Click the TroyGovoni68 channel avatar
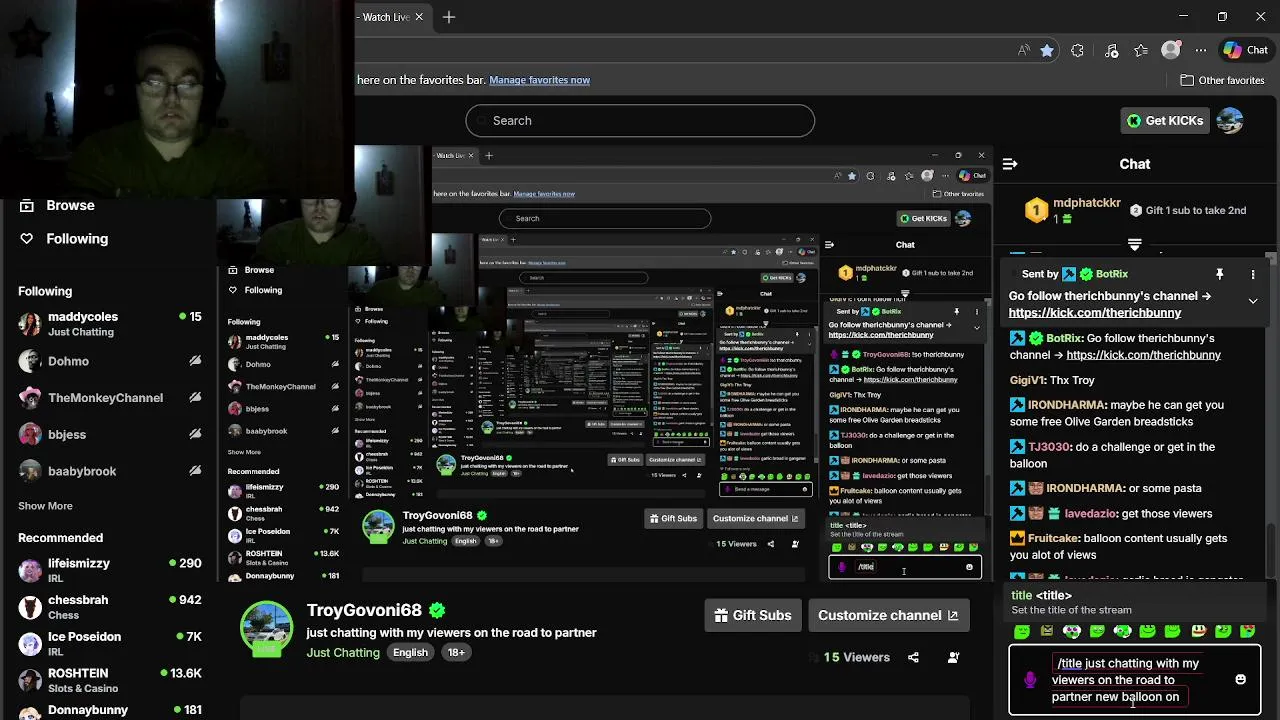The width and height of the screenshot is (1280, 720). pyautogui.click(x=266, y=629)
